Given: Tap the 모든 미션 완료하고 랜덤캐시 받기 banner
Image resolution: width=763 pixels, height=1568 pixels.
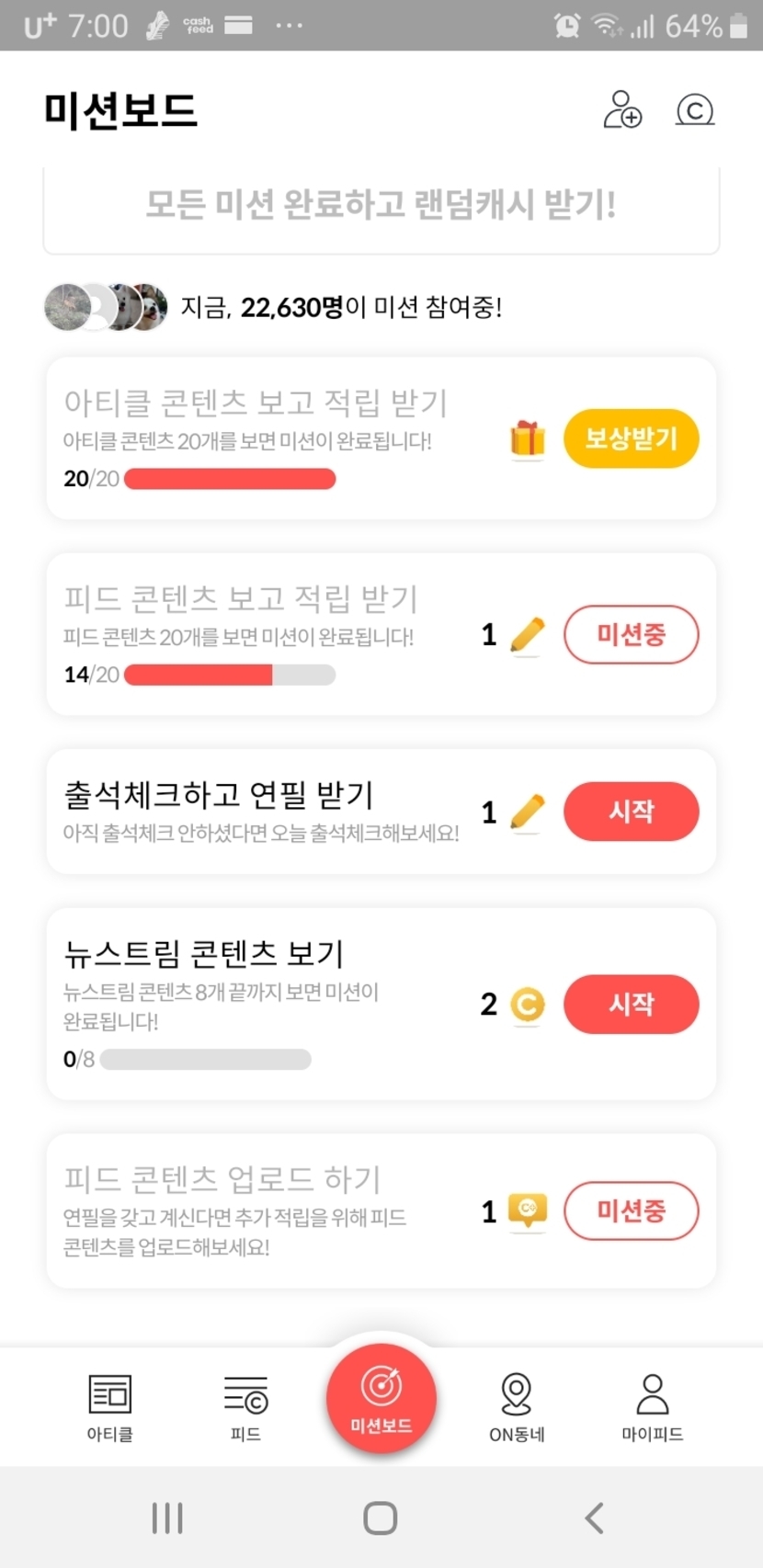Looking at the screenshot, I should pos(381,206).
